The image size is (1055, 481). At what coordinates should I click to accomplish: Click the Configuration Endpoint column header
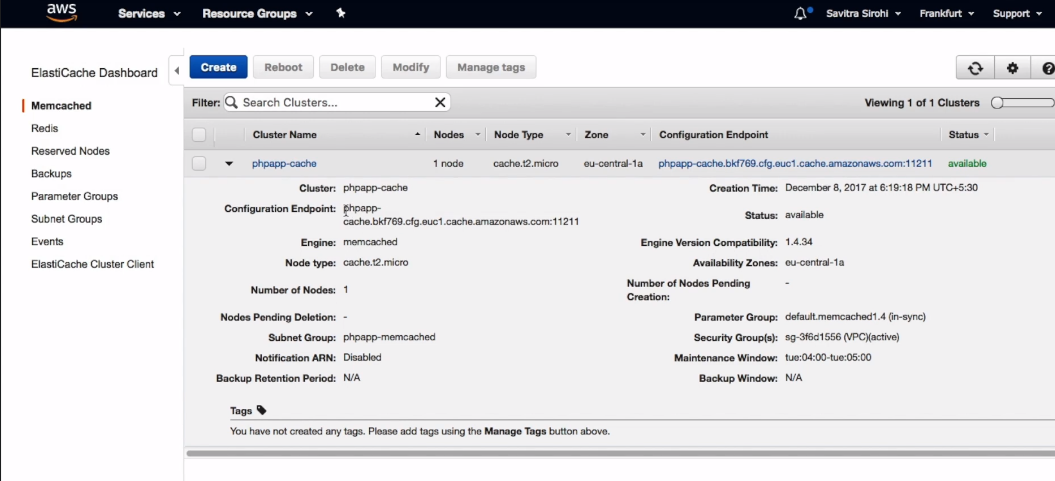(x=714, y=135)
